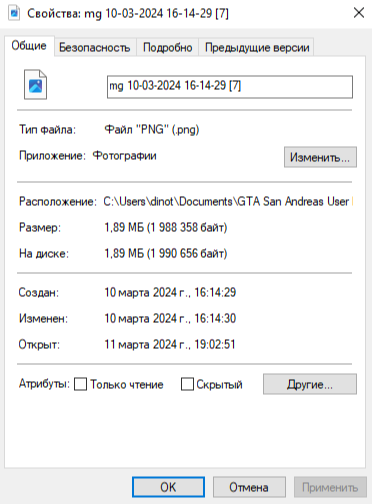Image resolution: width=372 pixels, height=504 pixels.
Task: Toggle the Скрытый attribute checkbox
Action: [187, 384]
